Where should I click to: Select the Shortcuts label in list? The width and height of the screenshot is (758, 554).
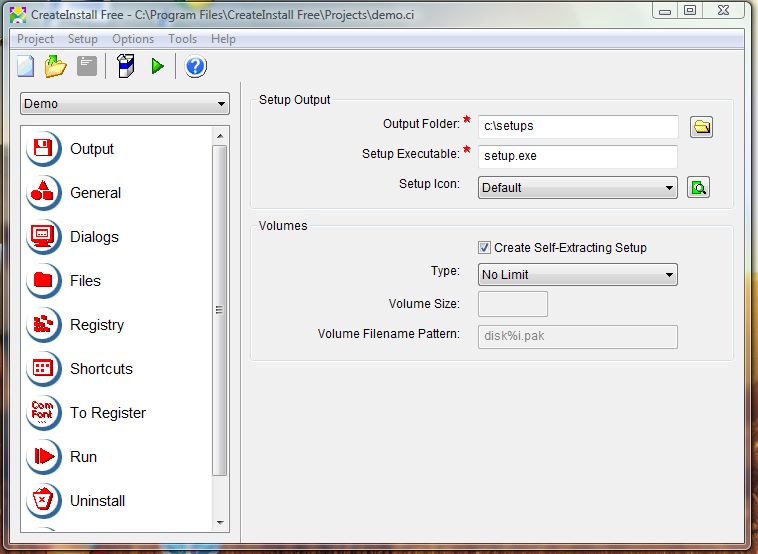101,369
